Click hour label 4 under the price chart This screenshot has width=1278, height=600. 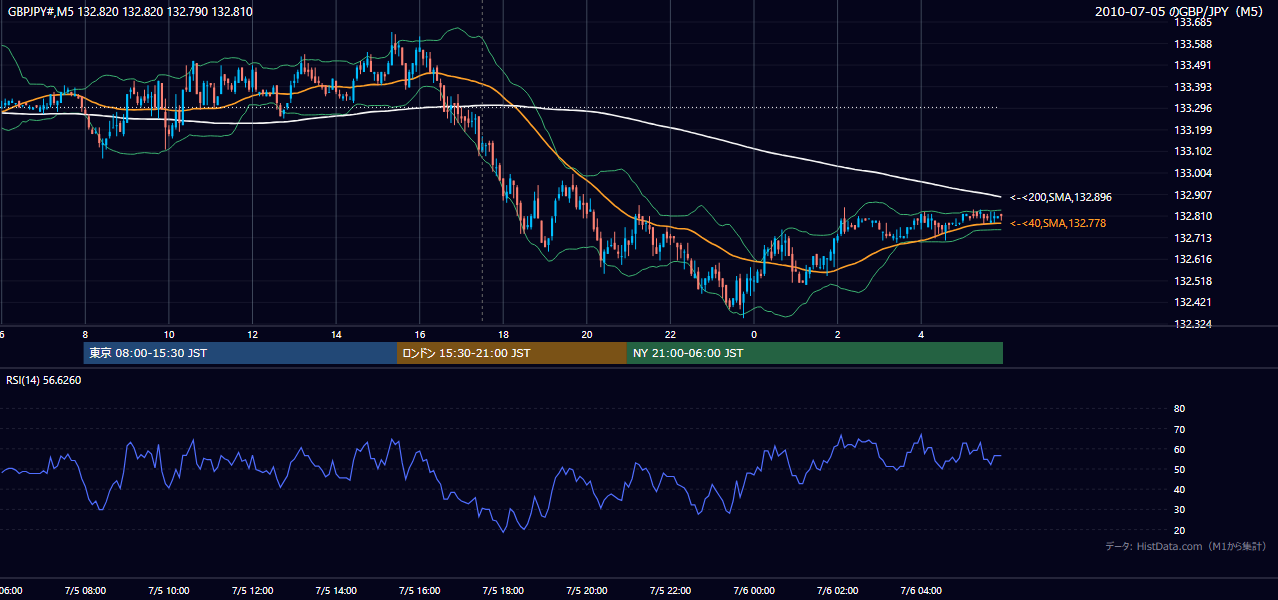point(922,335)
